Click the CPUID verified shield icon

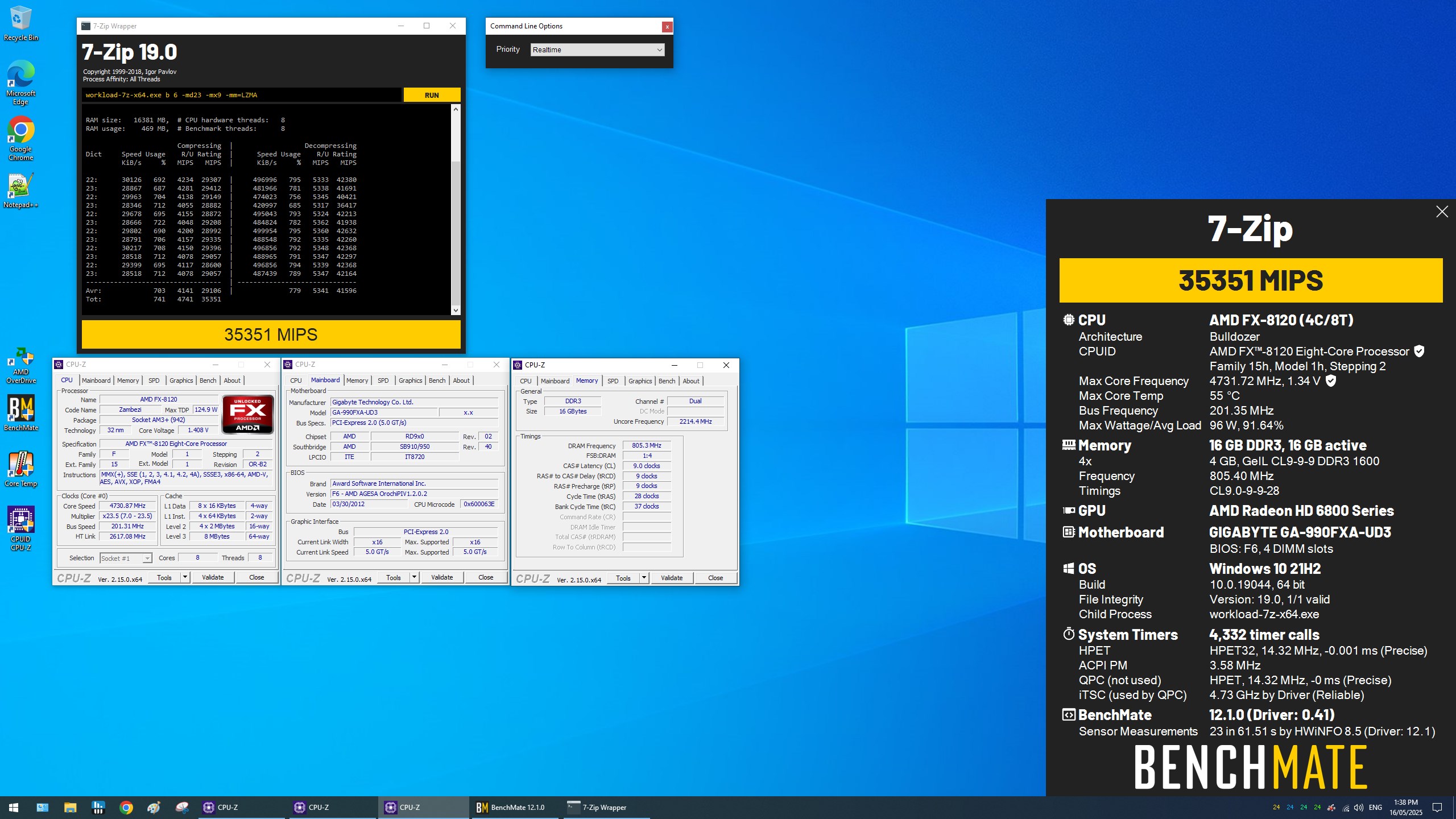[1419, 351]
